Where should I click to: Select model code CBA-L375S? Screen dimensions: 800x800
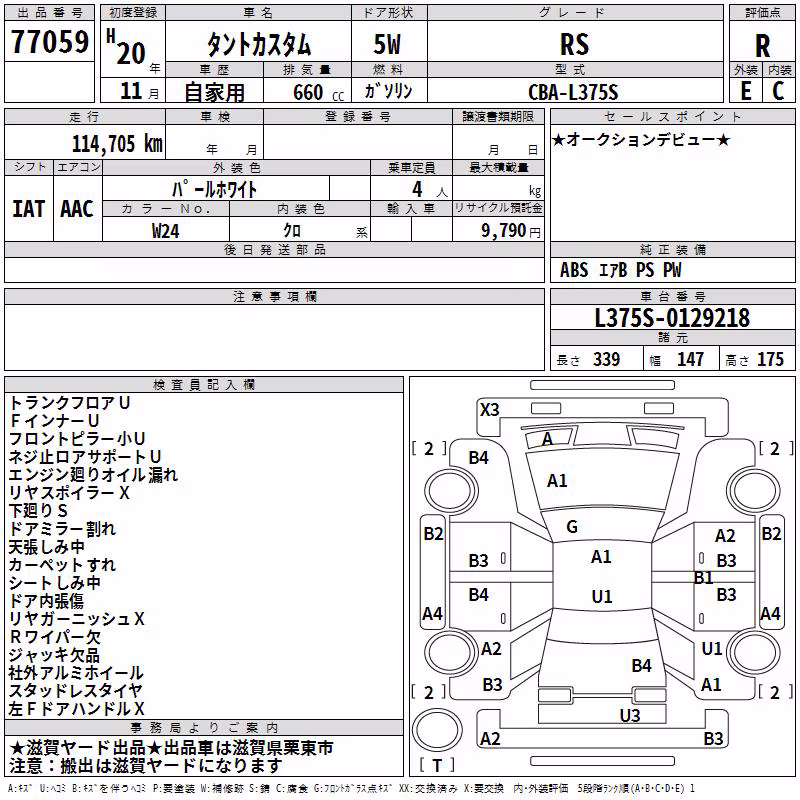tap(573, 92)
